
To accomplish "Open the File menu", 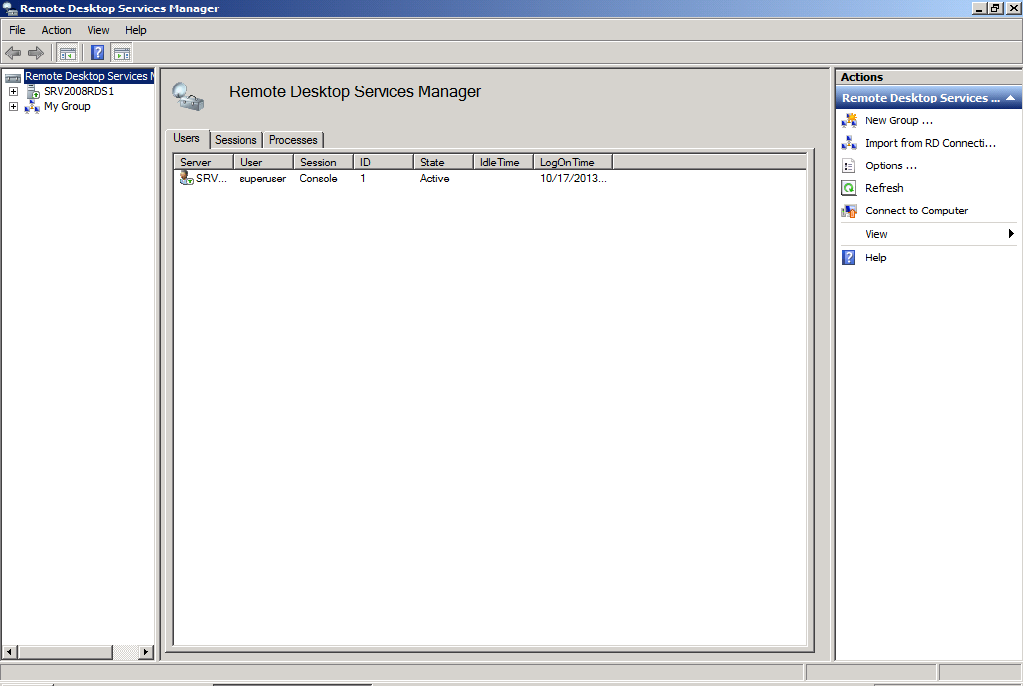I will (17, 30).
